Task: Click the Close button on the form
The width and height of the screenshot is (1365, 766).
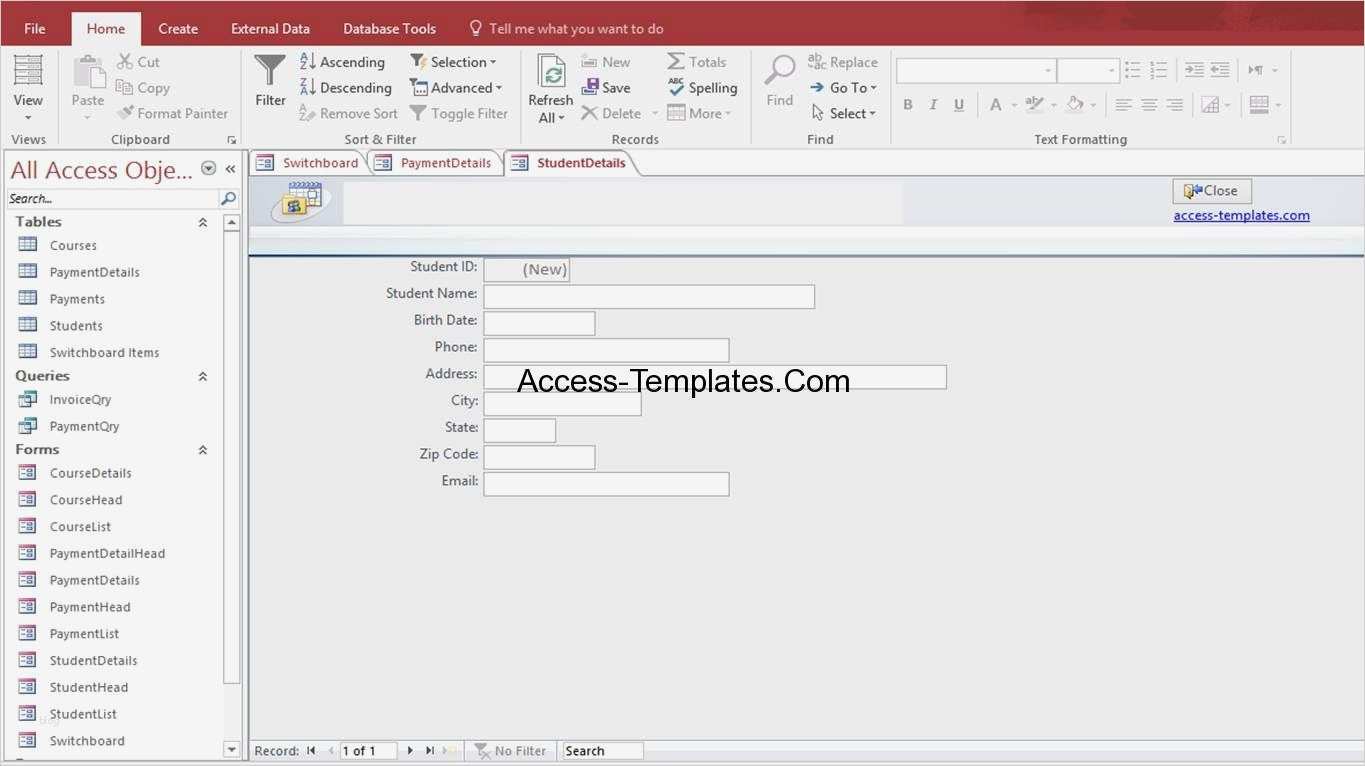Action: pyautogui.click(x=1211, y=190)
